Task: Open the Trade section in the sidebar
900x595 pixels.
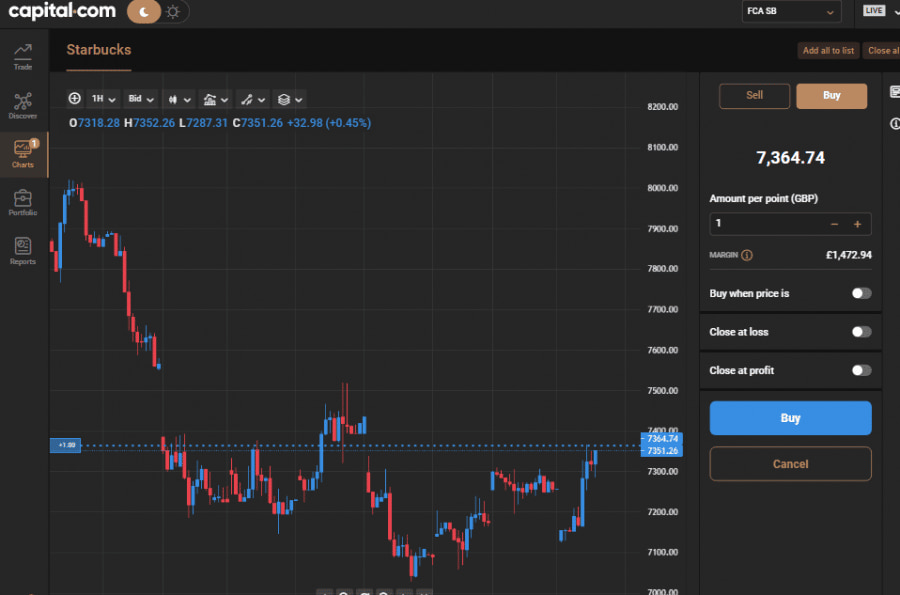Action: (x=23, y=56)
